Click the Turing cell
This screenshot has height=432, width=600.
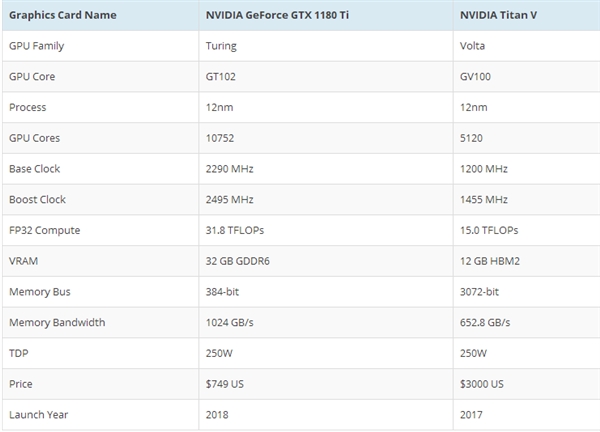click(222, 46)
